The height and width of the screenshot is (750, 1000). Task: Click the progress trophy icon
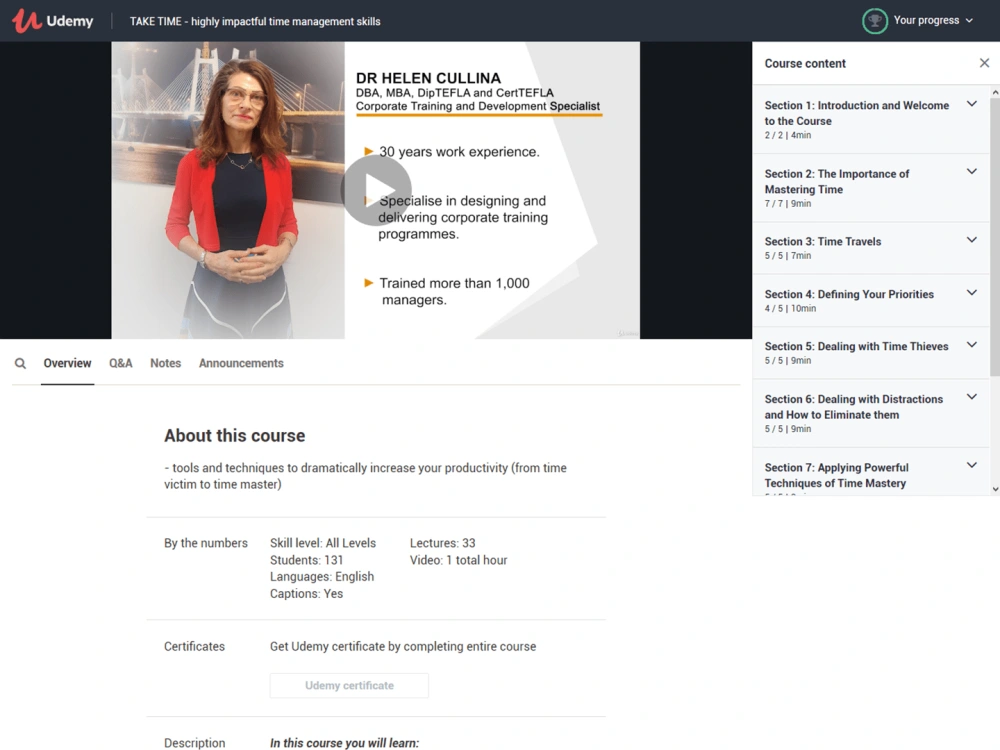tap(874, 20)
